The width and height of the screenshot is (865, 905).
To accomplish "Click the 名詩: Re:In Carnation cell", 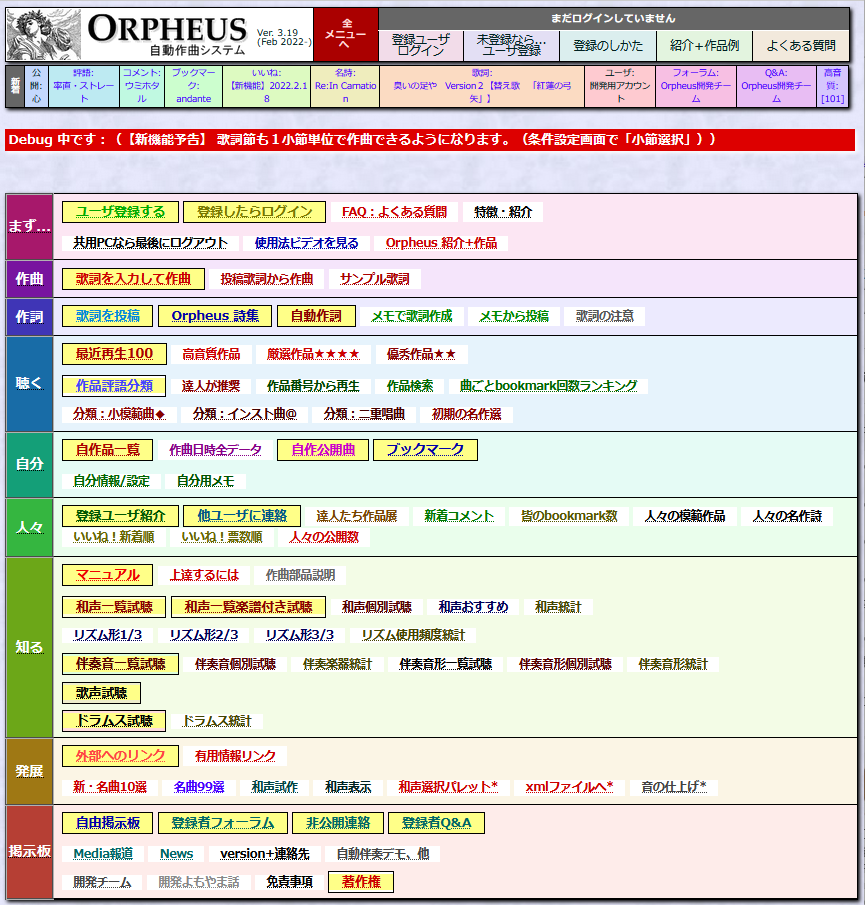I will pos(345,86).
